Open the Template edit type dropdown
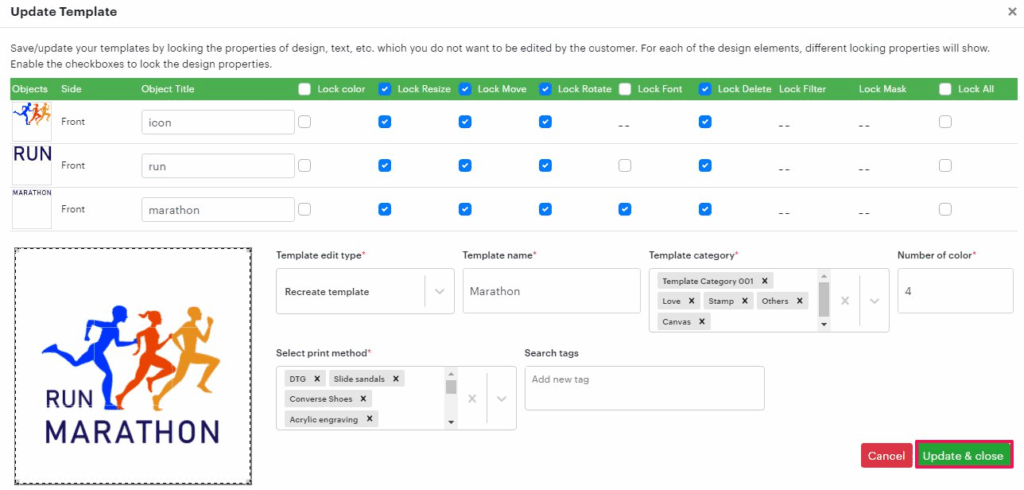 pyautogui.click(x=438, y=292)
